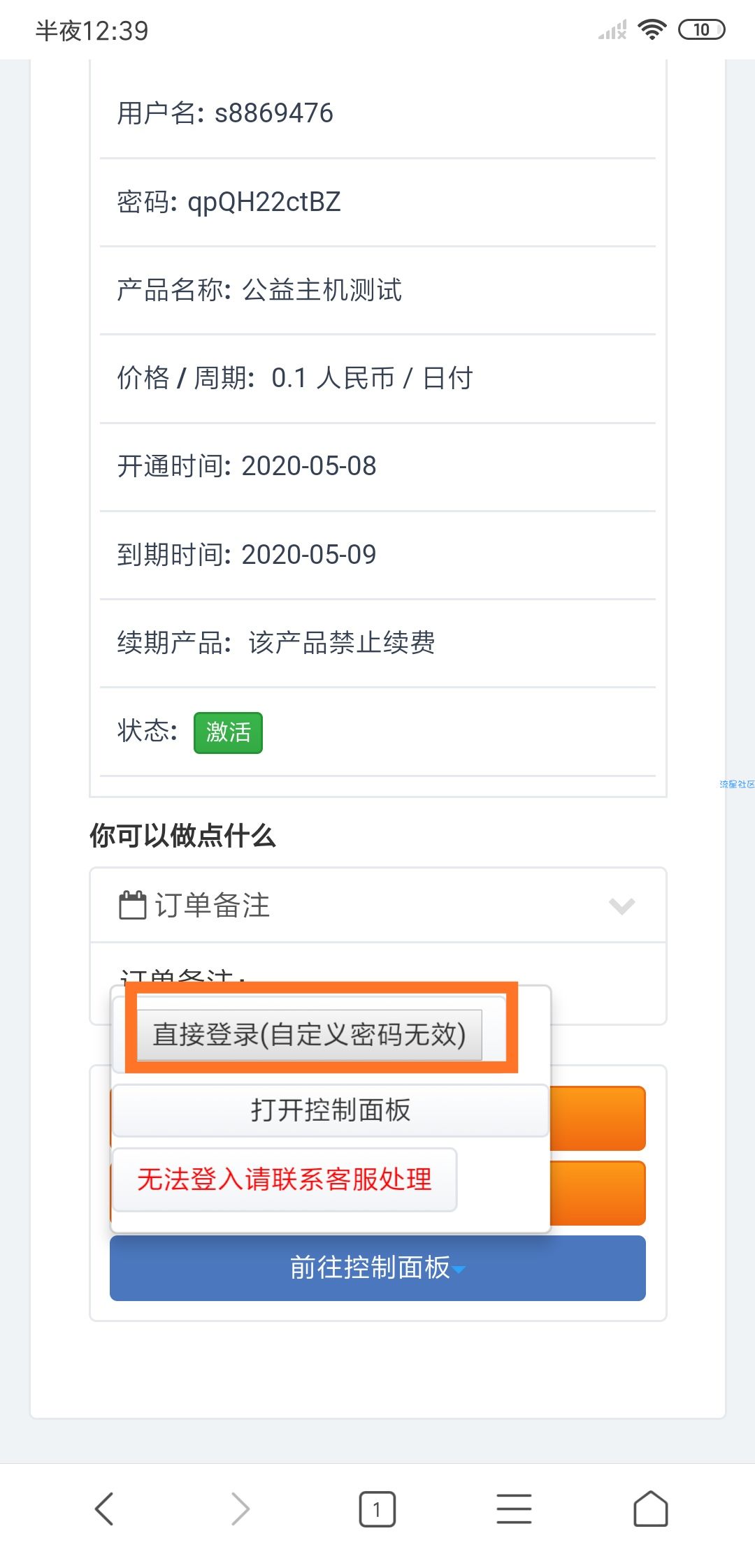Click the green 激活 status badge

tap(228, 732)
